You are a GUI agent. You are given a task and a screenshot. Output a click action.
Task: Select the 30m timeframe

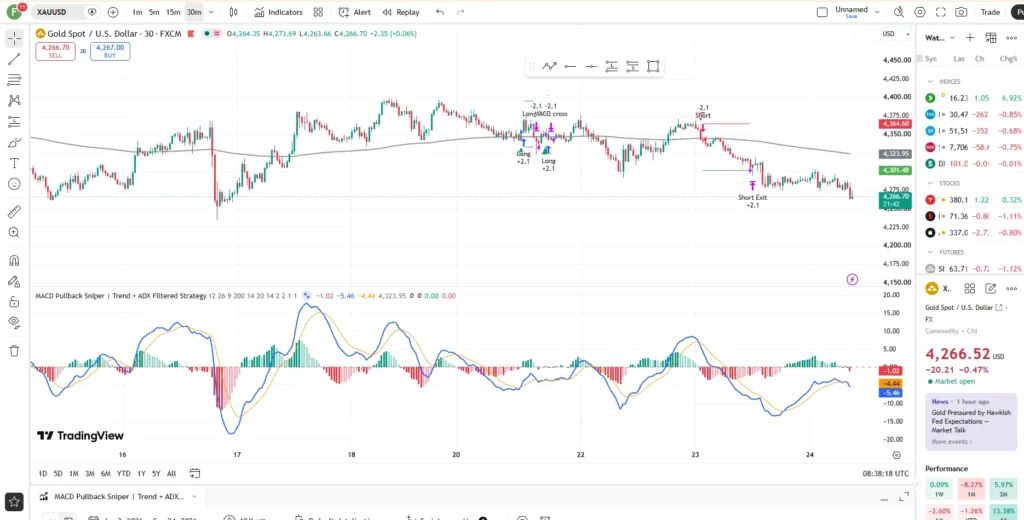(x=194, y=12)
